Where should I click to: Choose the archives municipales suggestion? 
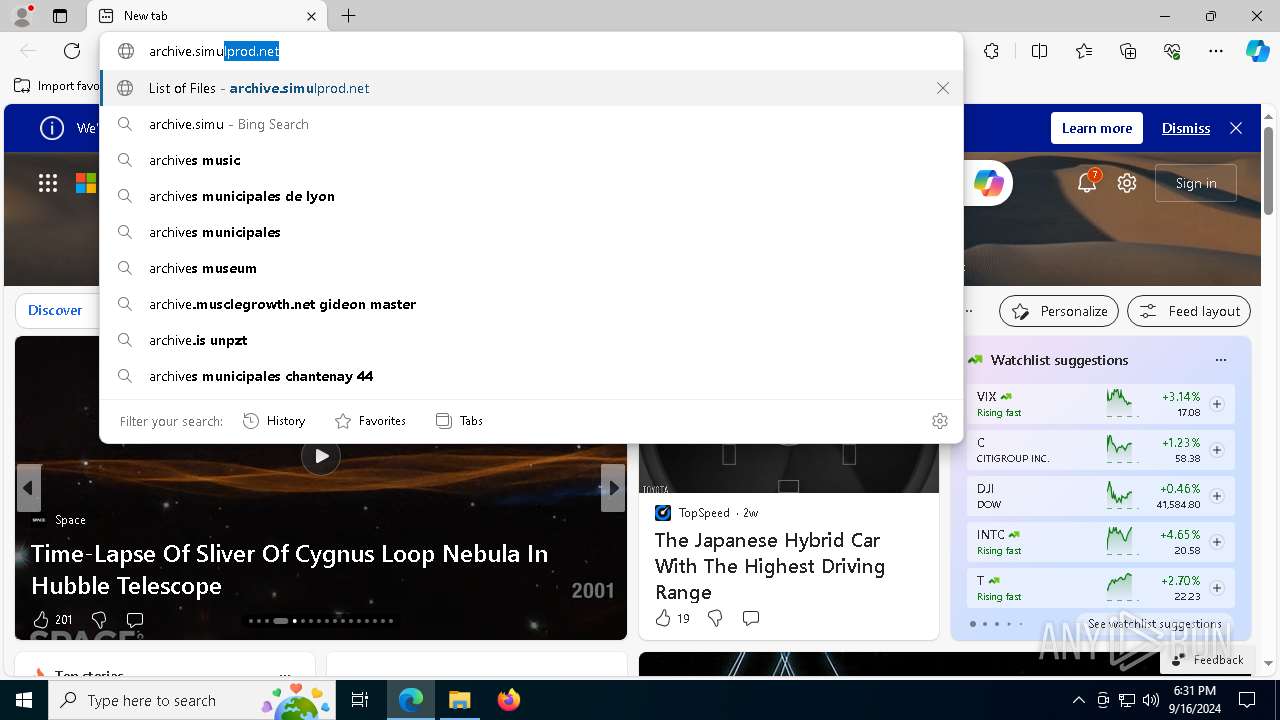[x=531, y=232]
